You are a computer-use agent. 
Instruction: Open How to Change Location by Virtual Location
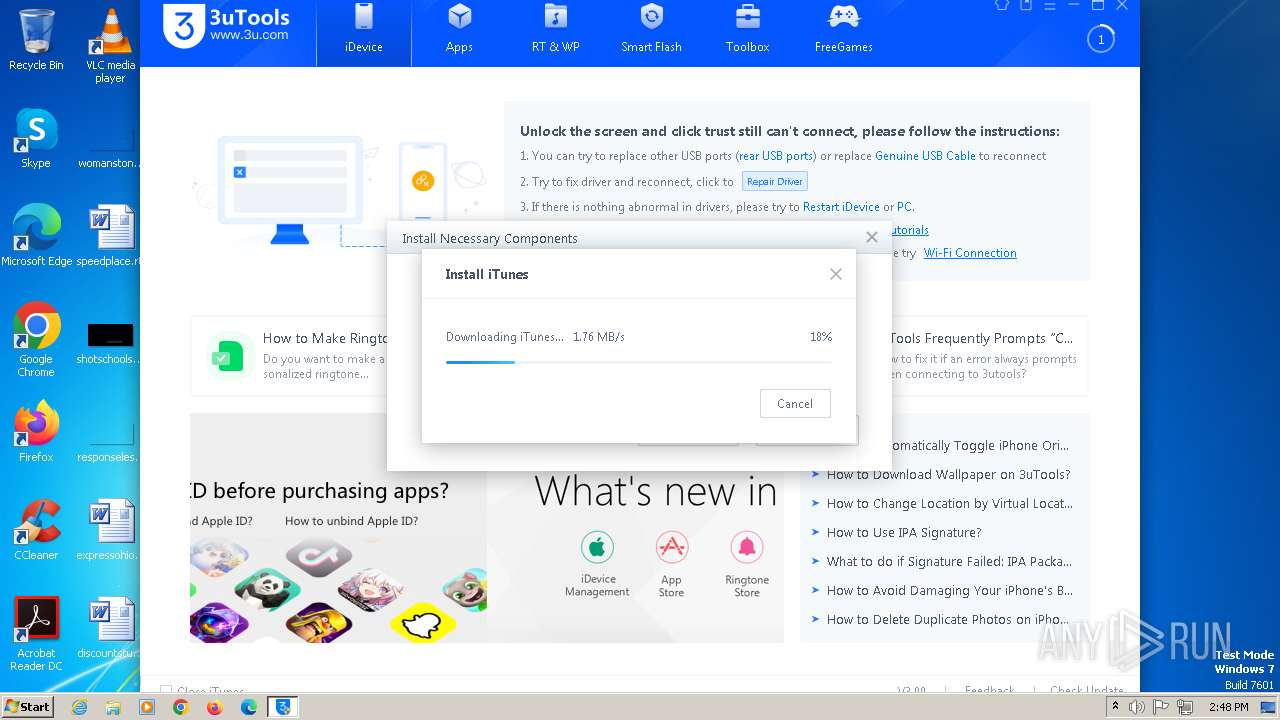[949, 504]
